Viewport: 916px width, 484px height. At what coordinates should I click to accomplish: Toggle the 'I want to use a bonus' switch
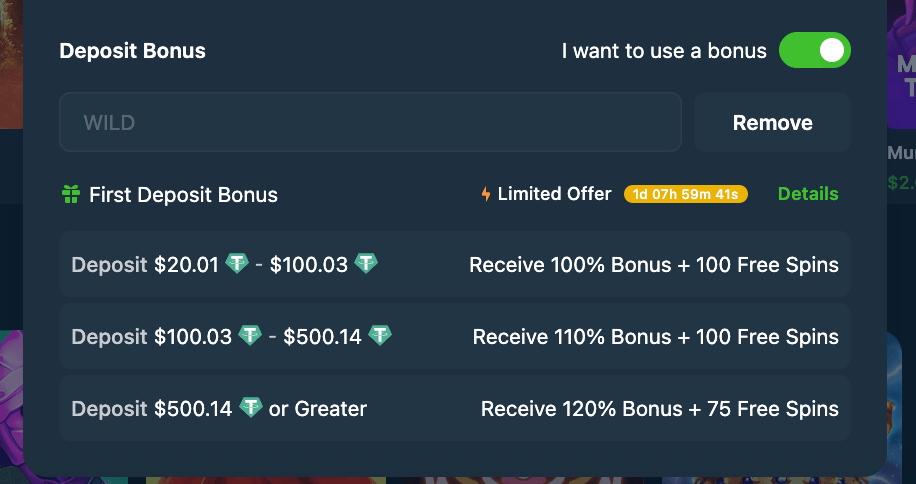(814, 50)
